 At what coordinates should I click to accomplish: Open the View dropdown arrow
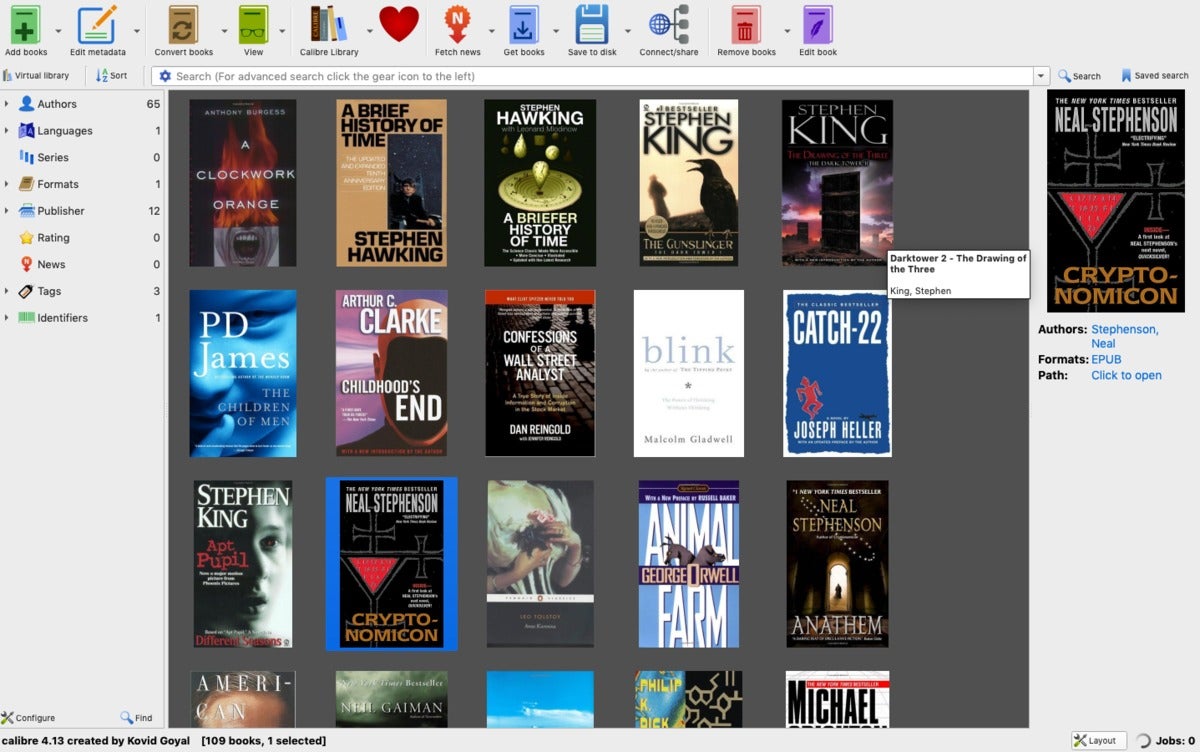pyautogui.click(x=283, y=31)
